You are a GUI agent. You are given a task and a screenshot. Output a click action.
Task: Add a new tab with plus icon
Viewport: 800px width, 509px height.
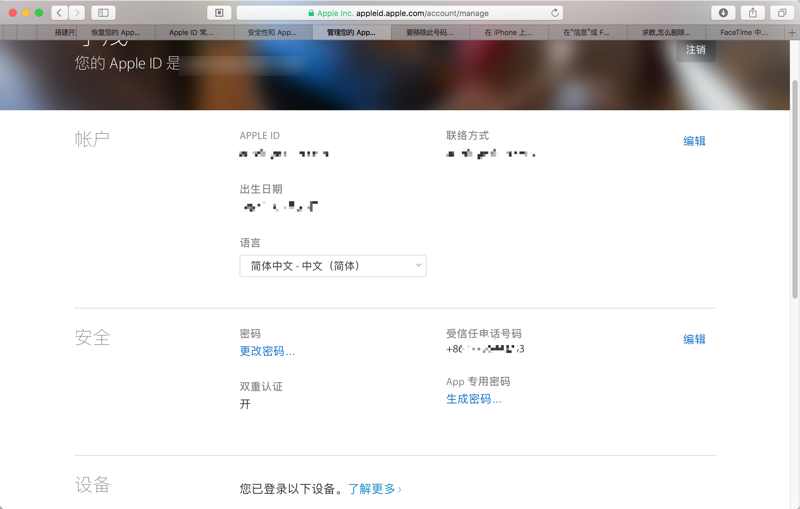(x=792, y=33)
